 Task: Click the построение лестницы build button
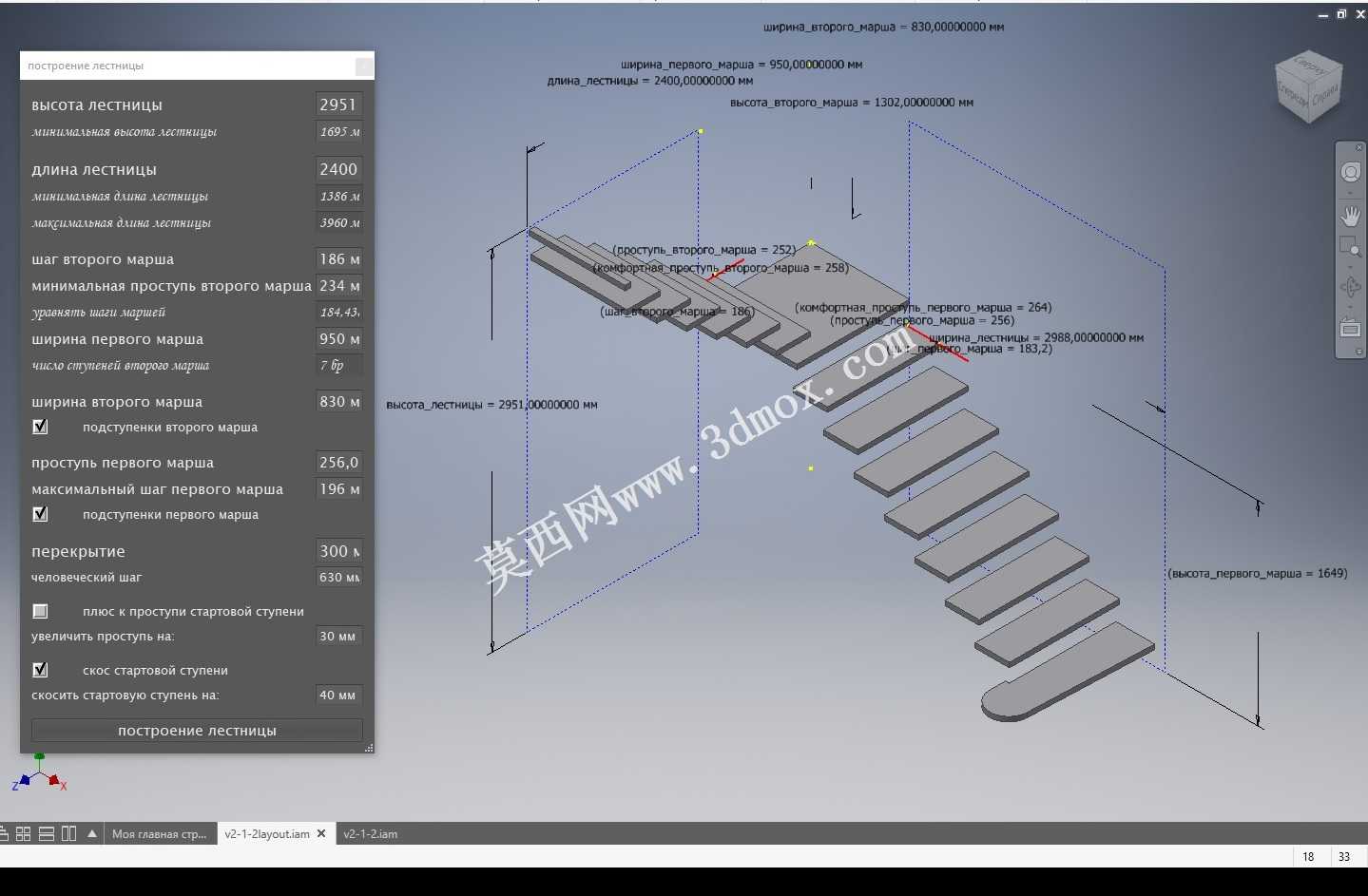coord(197,730)
